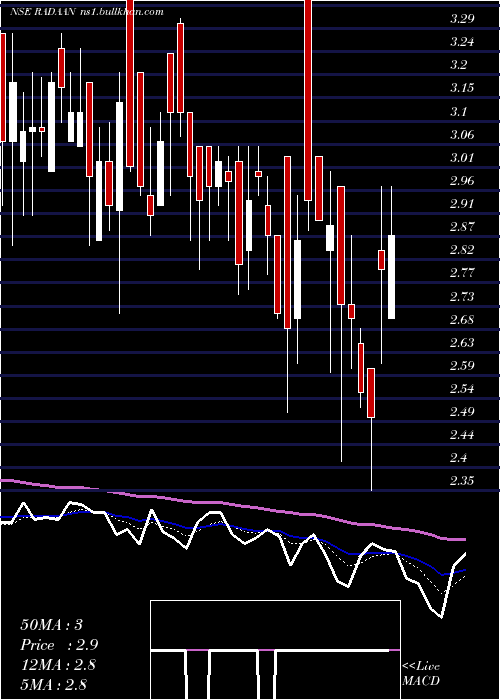Click the last white candlestick on the right
The height and width of the screenshot is (700, 500).
tap(392, 277)
